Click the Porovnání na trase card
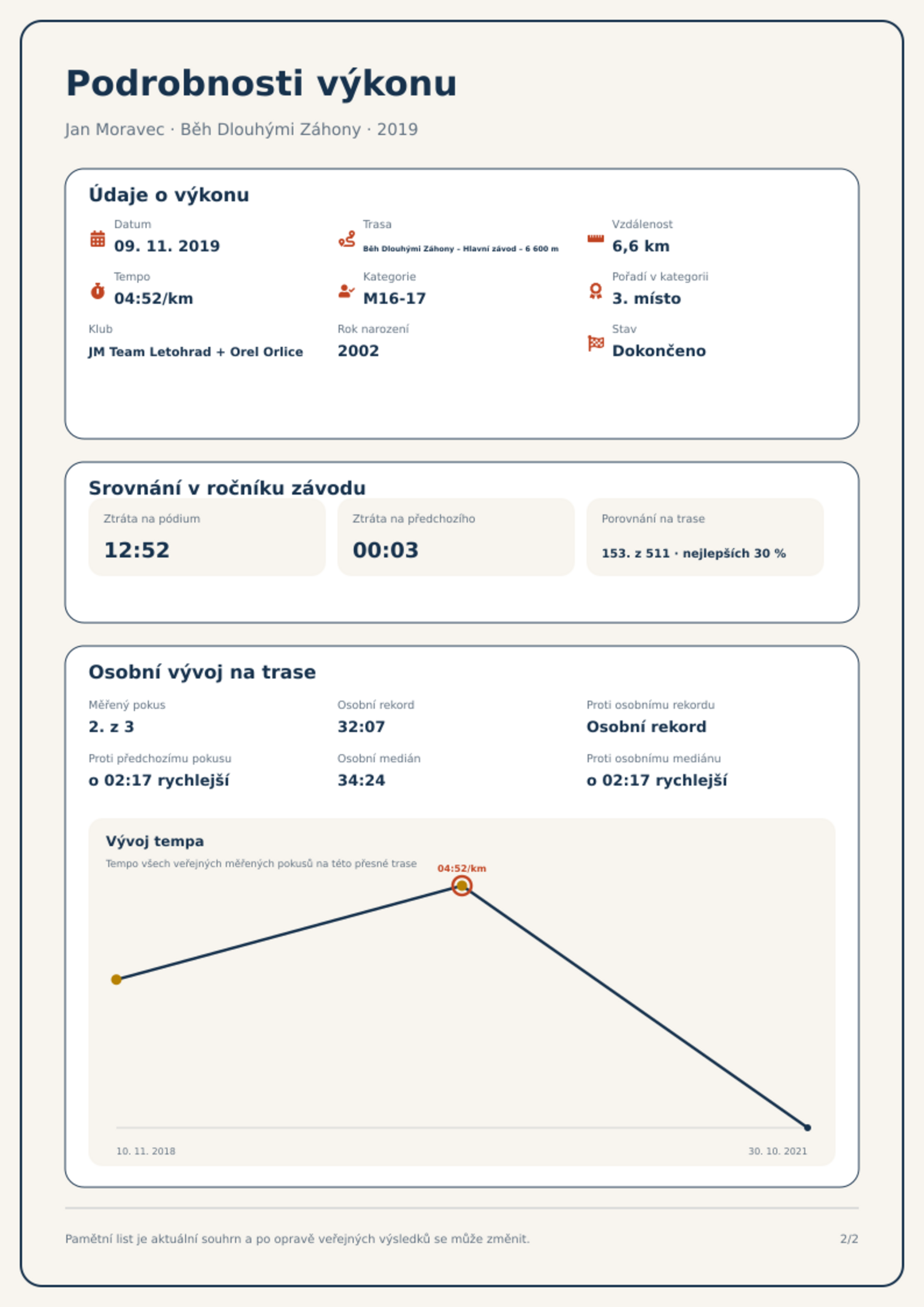Screen dimensions: 924x1307 [705, 537]
